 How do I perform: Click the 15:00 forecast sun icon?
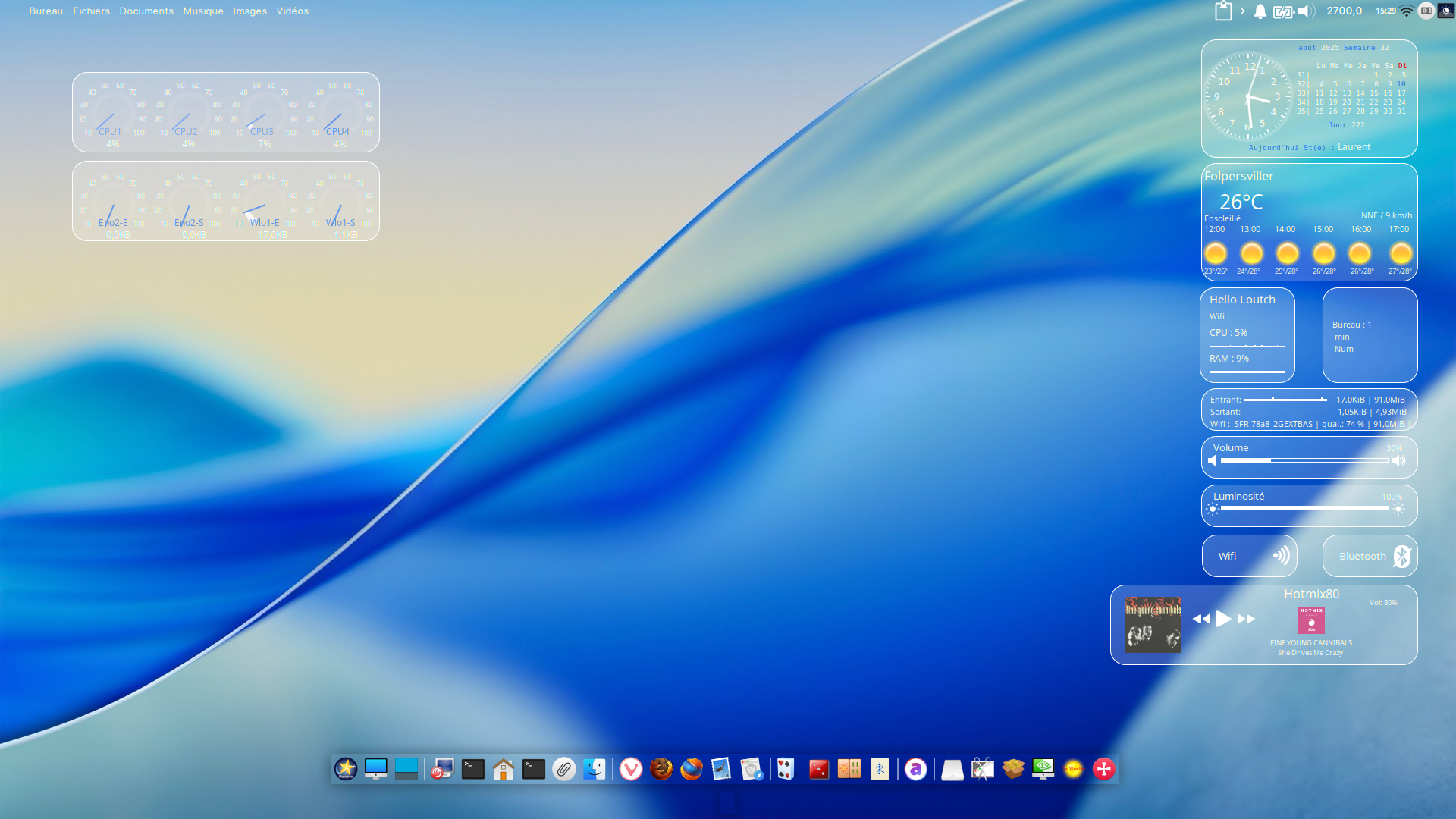click(1324, 253)
